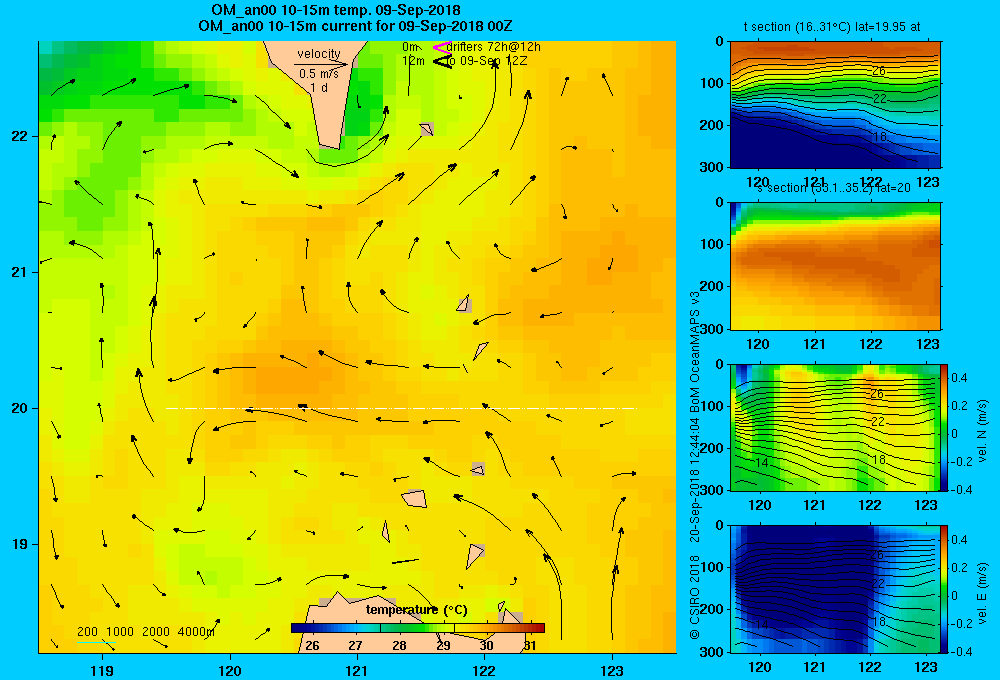Click the 26 contour label in t section
Screen dimensions: 1000x680
tap(879, 71)
